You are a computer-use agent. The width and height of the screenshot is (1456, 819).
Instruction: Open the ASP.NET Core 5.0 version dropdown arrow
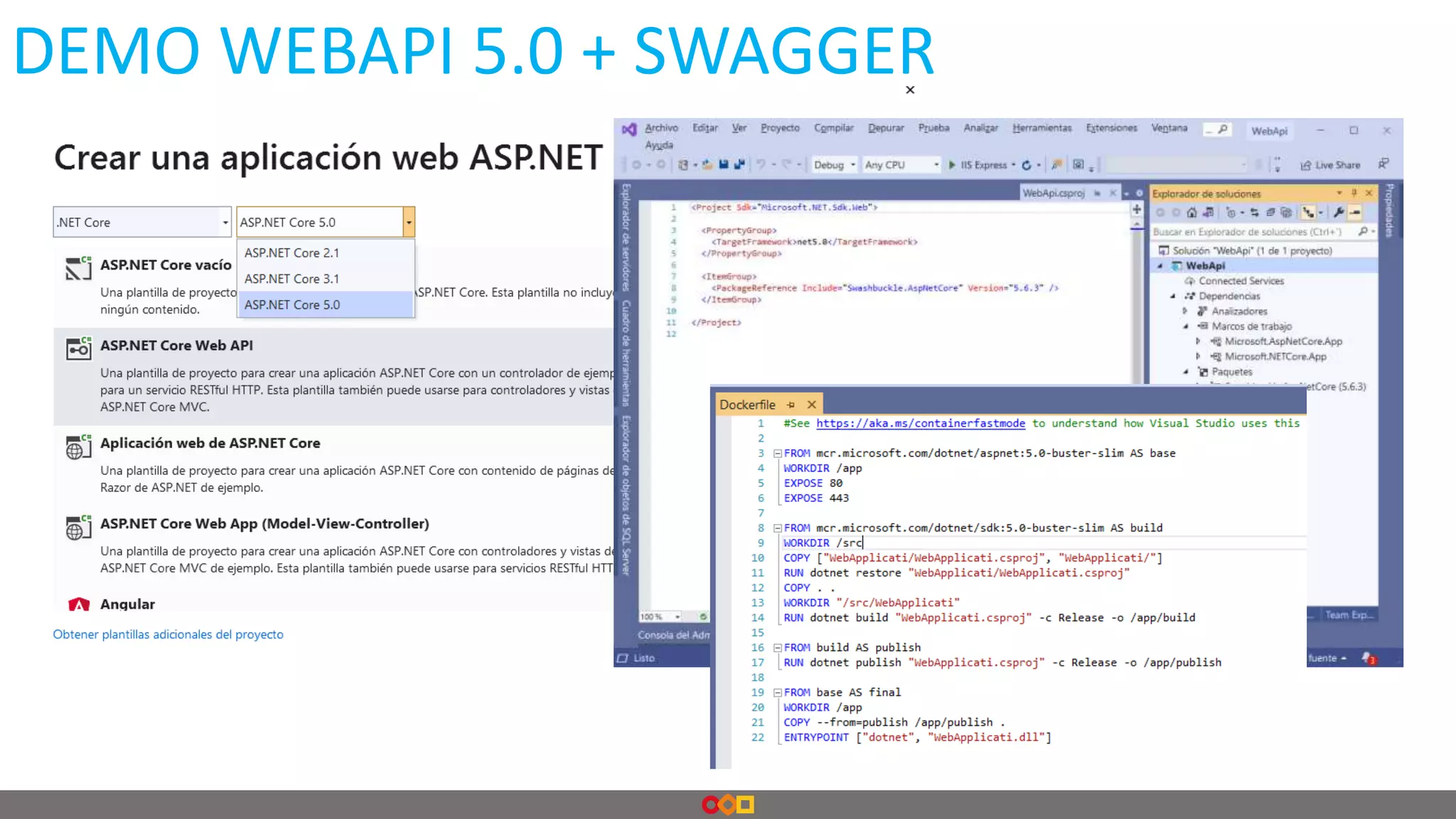pyautogui.click(x=408, y=222)
